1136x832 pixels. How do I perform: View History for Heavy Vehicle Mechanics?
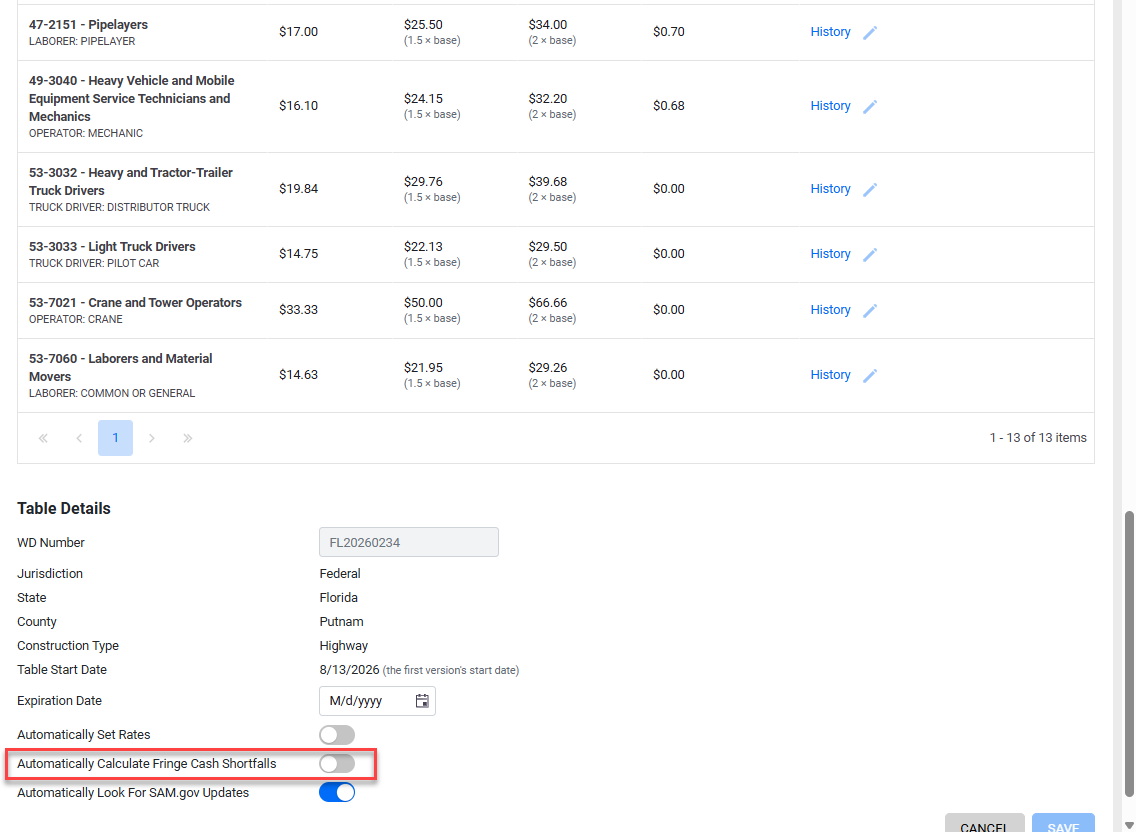tap(830, 106)
